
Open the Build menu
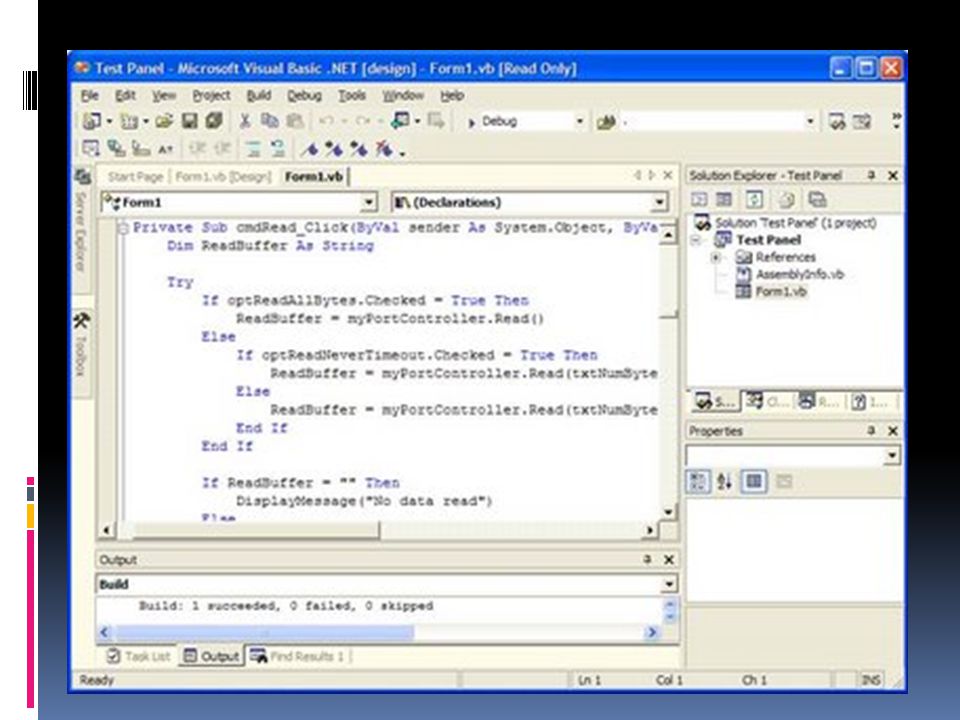(258, 96)
